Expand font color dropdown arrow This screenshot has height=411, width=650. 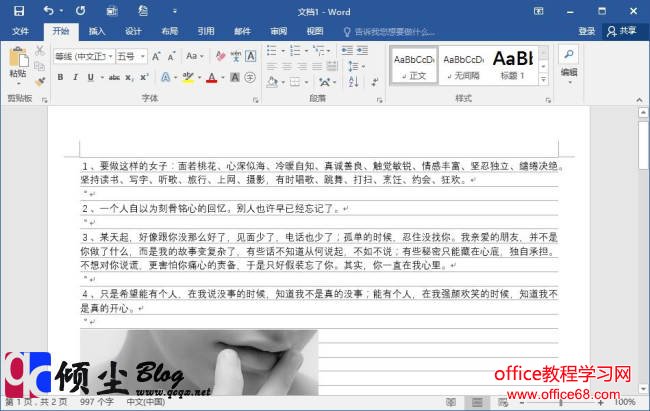tap(223, 78)
